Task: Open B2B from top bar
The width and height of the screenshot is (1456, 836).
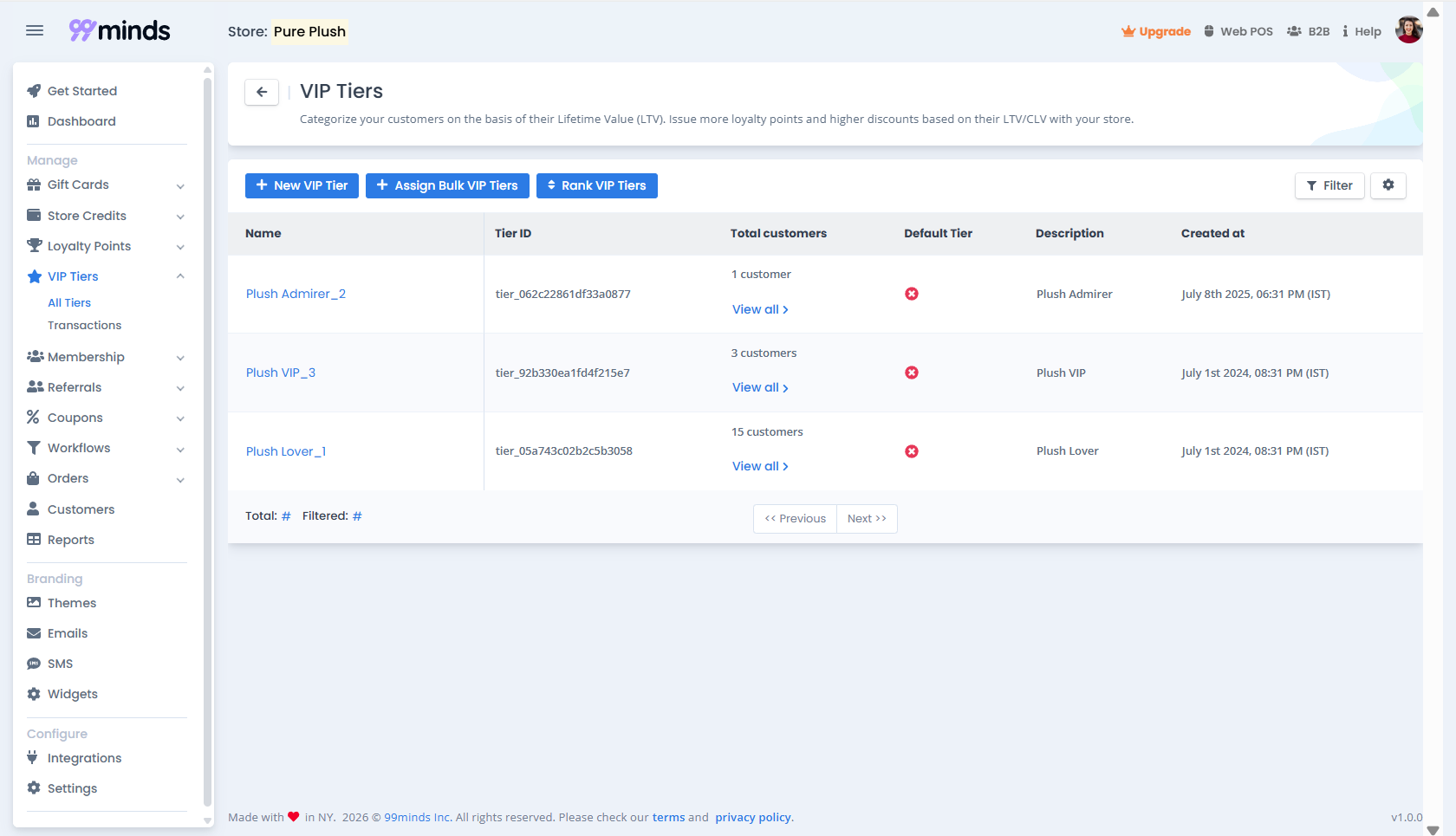Action: tap(1309, 31)
